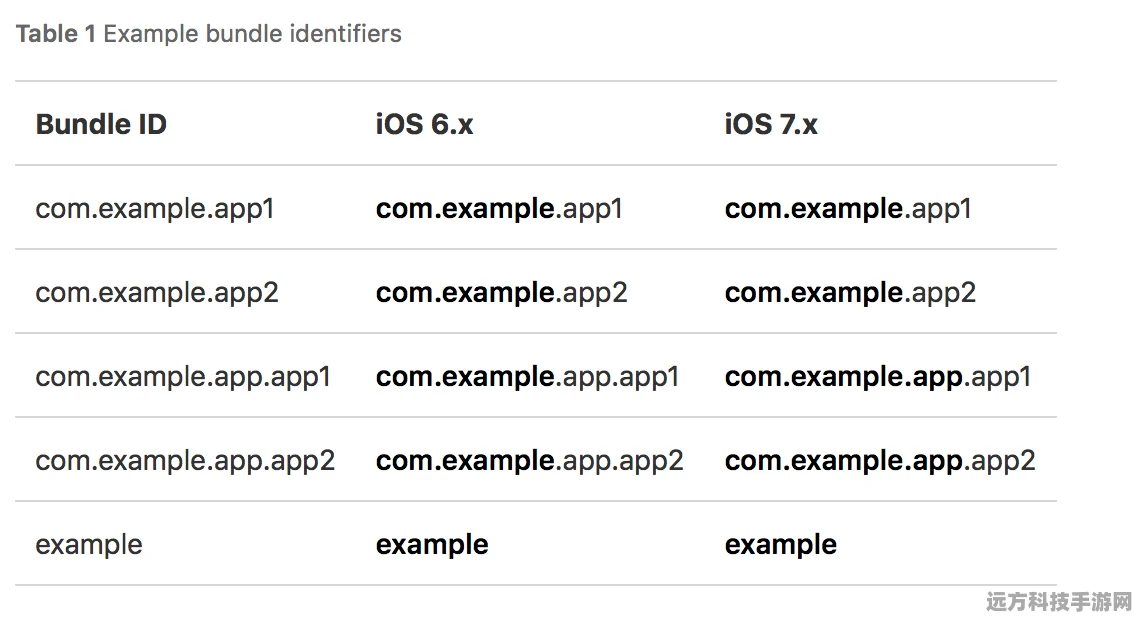The width and height of the screenshot is (1138, 620).
Task: Click plain example in Bundle ID column
Action: (89, 545)
